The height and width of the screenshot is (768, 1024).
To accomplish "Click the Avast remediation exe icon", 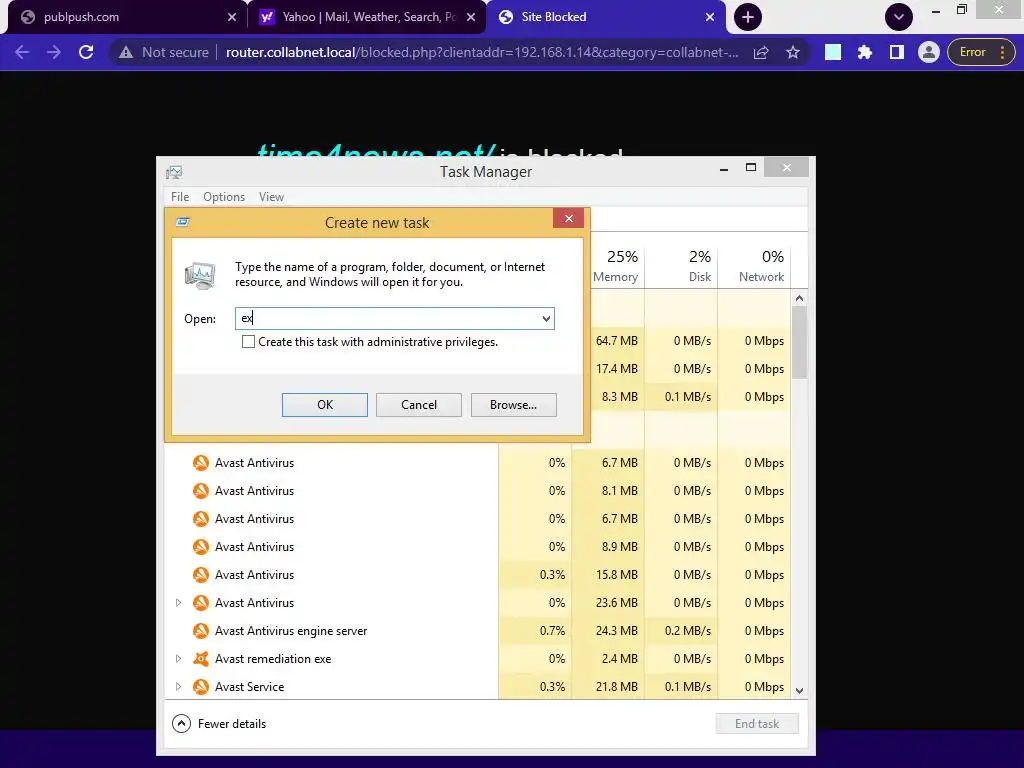I will [x=201, y=659].
